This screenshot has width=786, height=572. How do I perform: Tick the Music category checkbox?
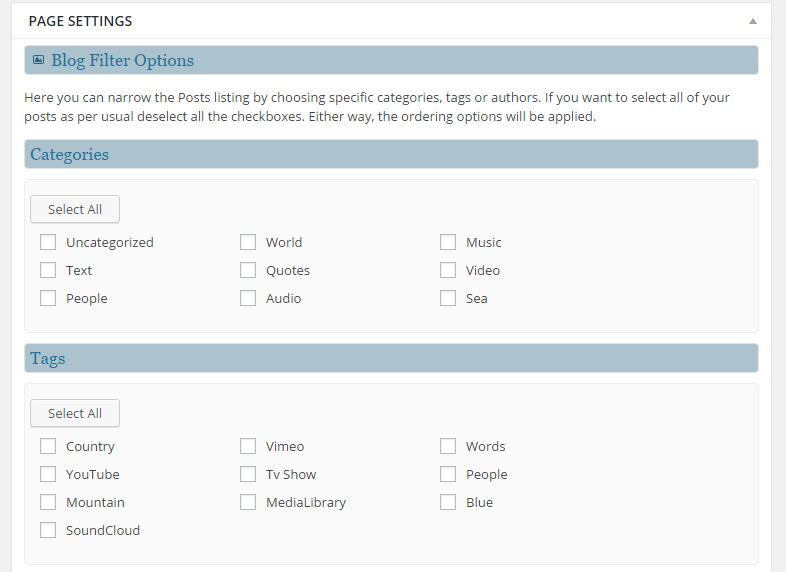point(448,242)
